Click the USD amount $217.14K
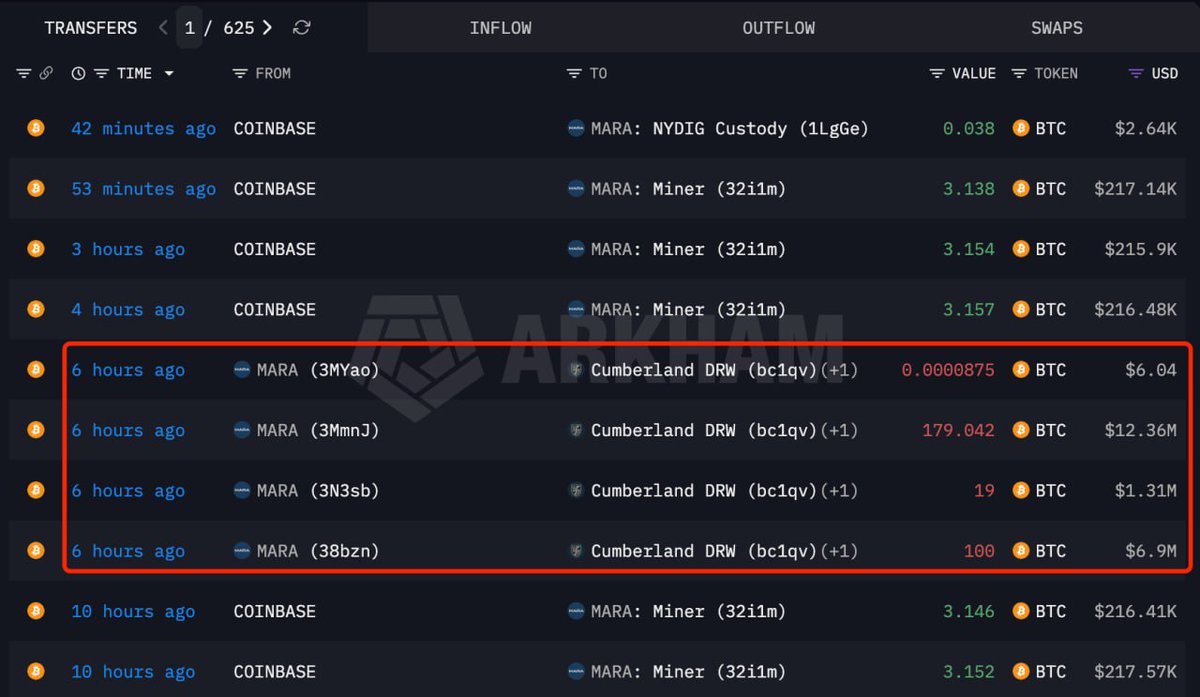Viewport: 1200px width, 697px height. click(1135, 189)
